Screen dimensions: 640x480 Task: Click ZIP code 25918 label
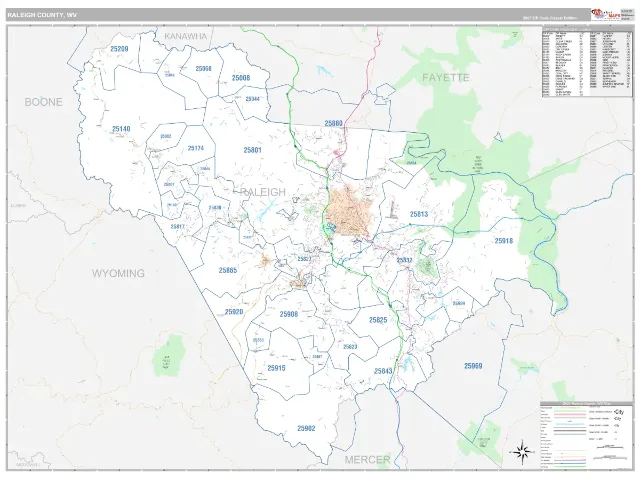click(504, 241)
